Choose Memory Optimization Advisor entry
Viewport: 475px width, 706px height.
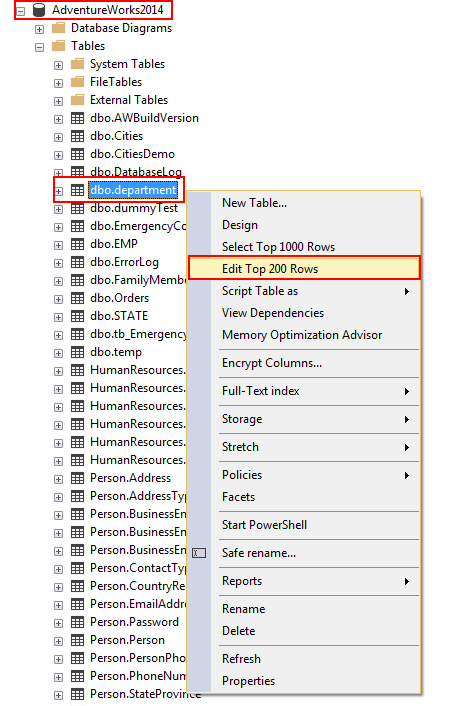[x=304, y=335]
